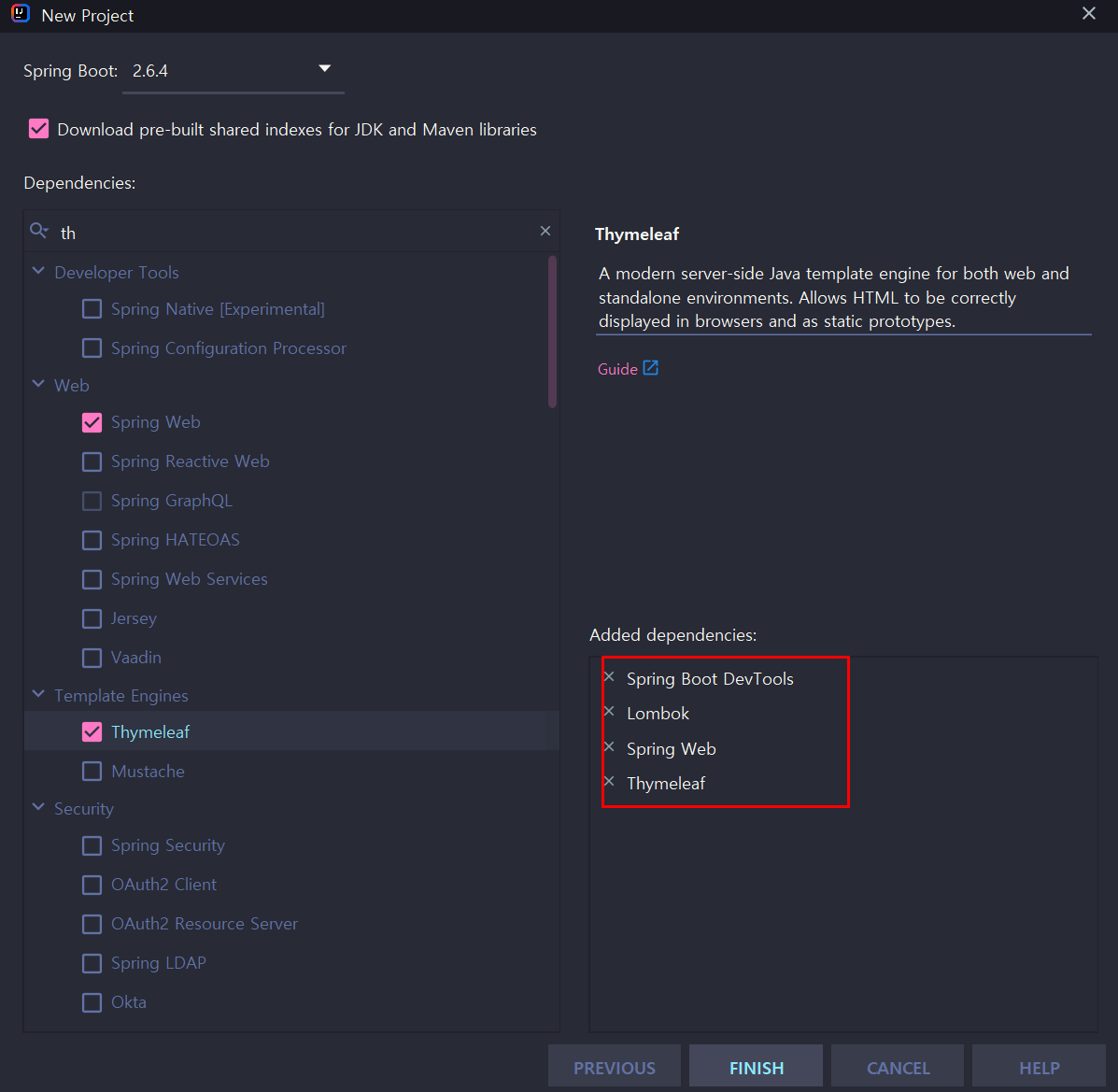Select Spring Boot DevTools text entry
This screenshot has width=1118, height=1092.
coord(710,679)
